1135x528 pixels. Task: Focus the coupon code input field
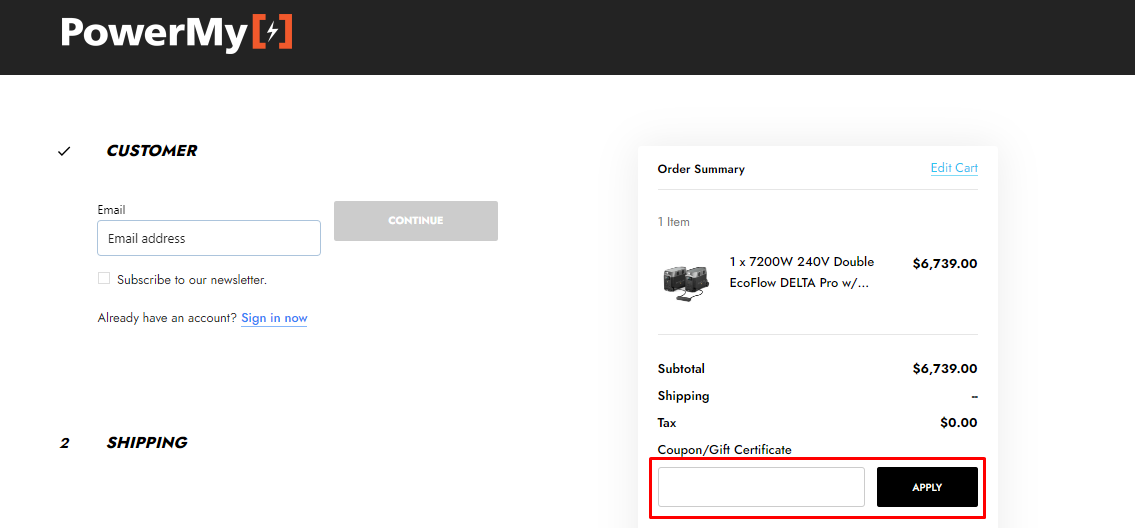761,487
